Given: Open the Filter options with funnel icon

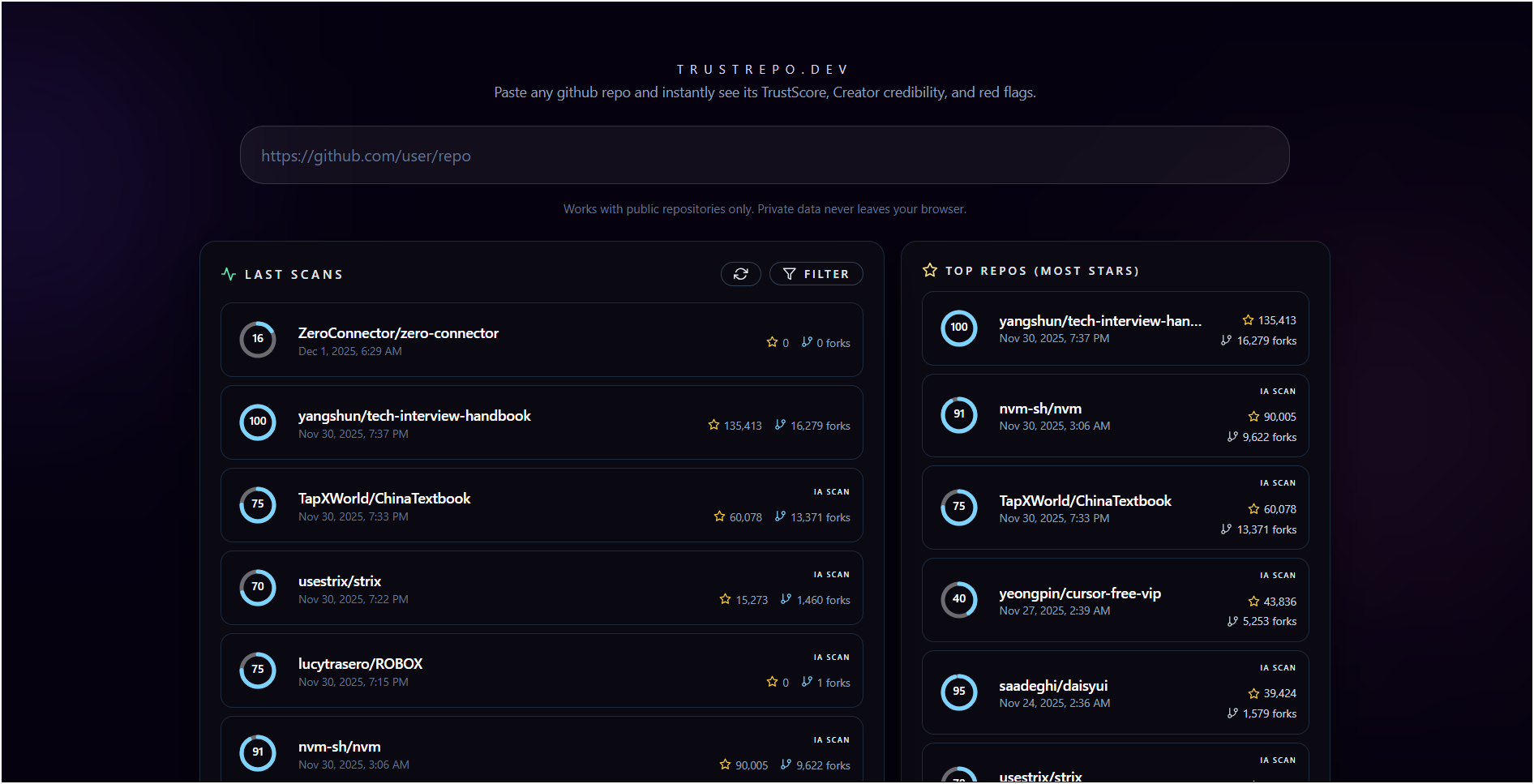Looking at the screenshot, I should coord(816,274).
